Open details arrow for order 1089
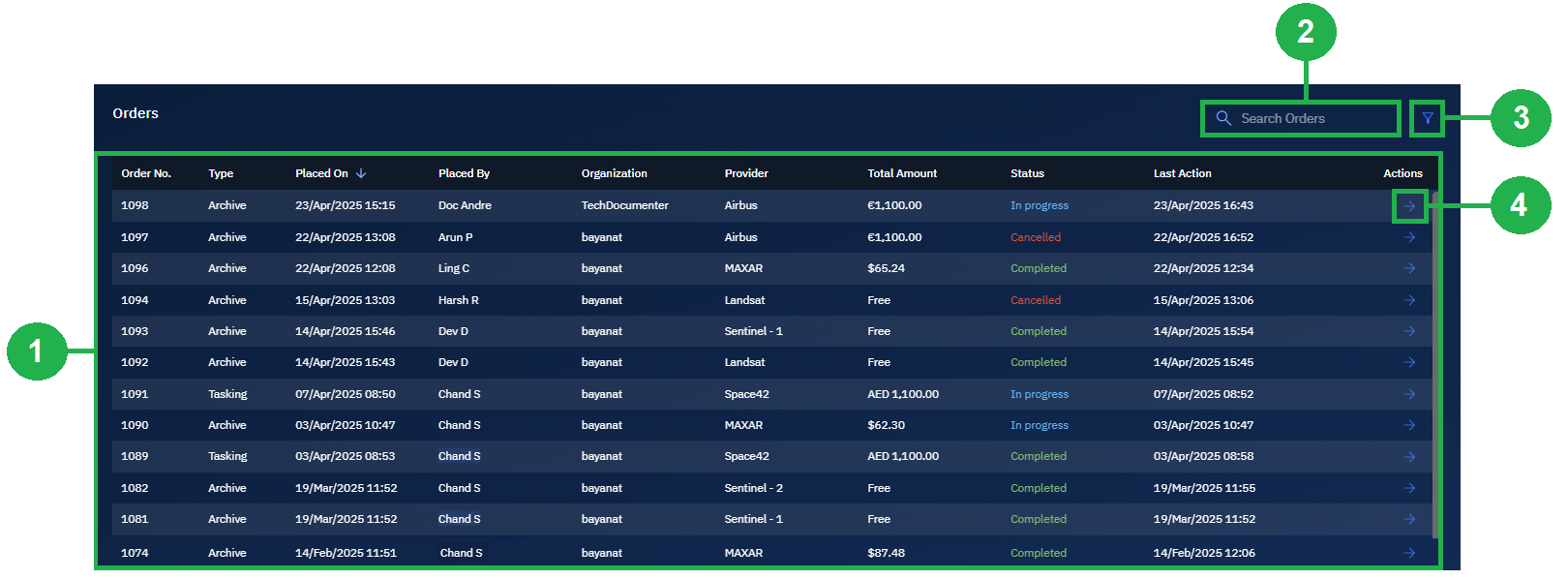1568x580 pixels. pyautogui.click(x=1409, y=456)
